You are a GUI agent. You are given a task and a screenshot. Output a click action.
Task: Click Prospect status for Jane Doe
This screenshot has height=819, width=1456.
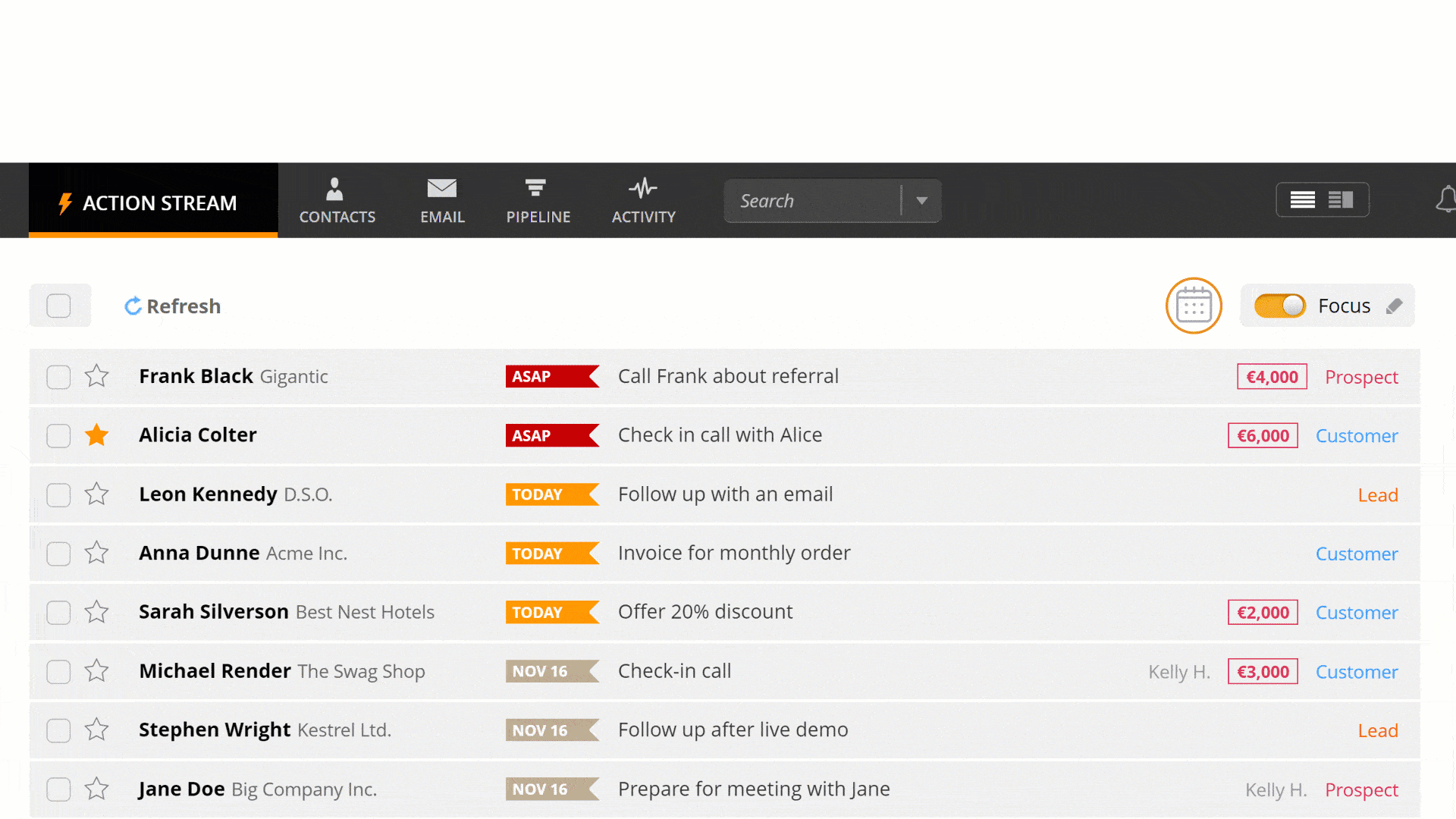coord(1361,791)
